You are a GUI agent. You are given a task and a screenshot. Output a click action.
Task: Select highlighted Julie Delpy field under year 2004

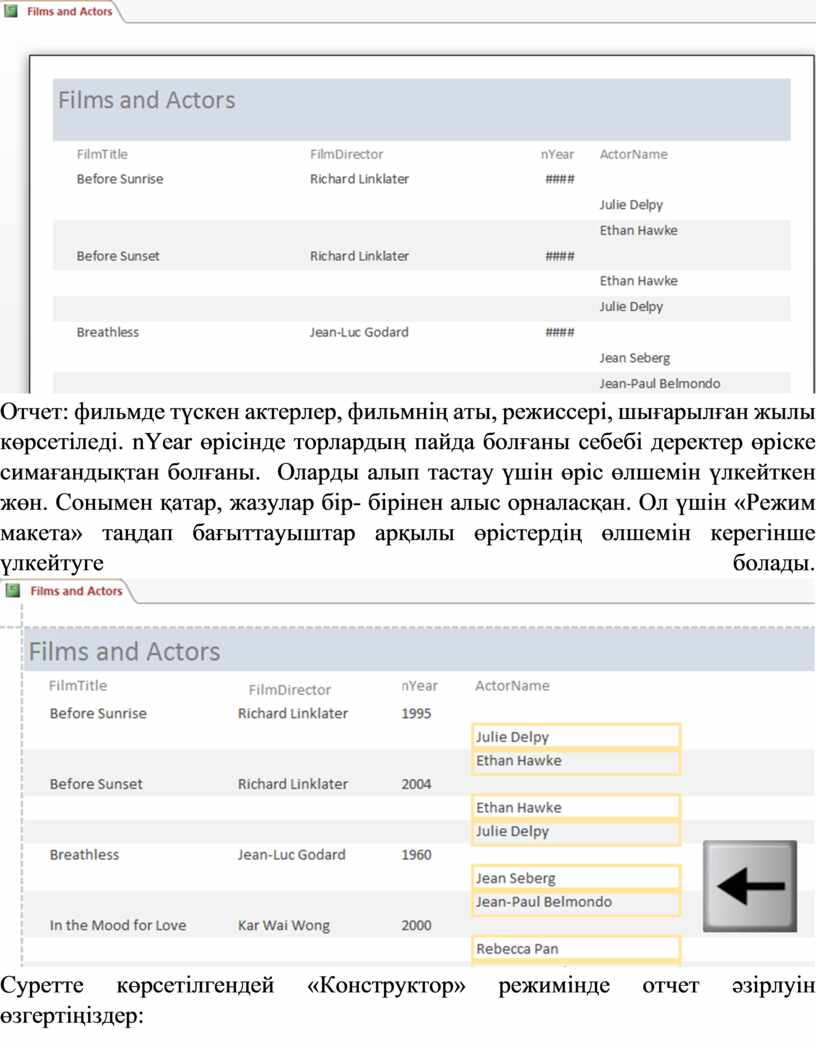pyautogui.click(x=576, y=831)
